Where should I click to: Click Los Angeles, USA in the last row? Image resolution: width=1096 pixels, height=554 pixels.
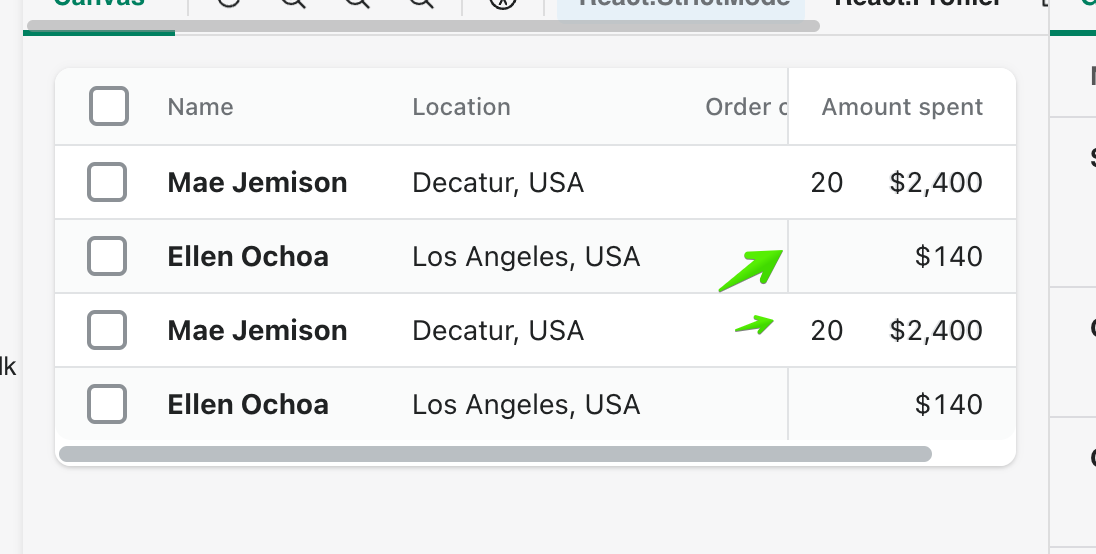526,405
